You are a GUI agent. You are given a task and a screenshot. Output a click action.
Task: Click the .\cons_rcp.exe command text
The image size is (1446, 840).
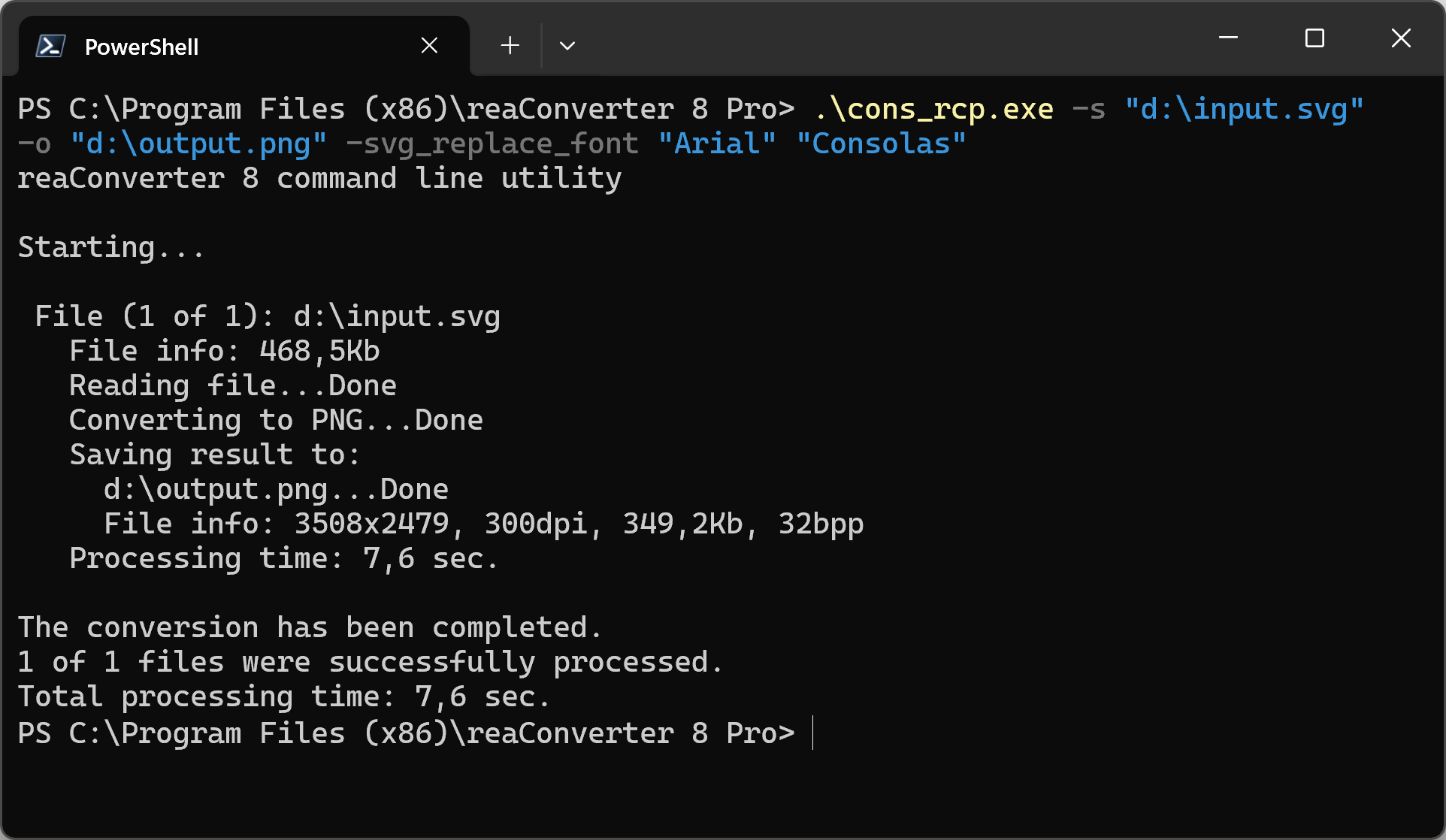coord(934,109)
